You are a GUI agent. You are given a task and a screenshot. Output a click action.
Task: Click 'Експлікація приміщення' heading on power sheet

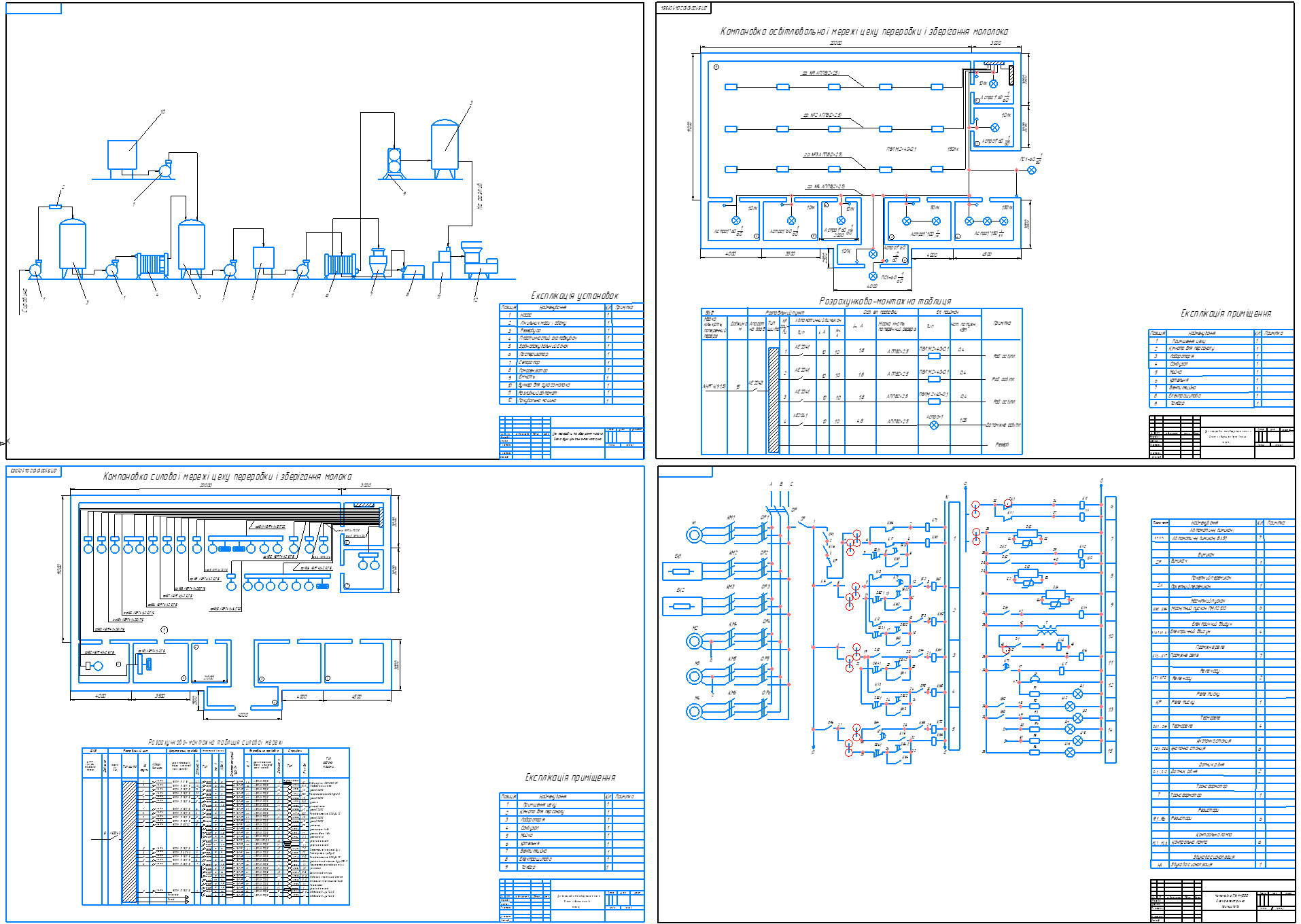[x=570, y=777]
